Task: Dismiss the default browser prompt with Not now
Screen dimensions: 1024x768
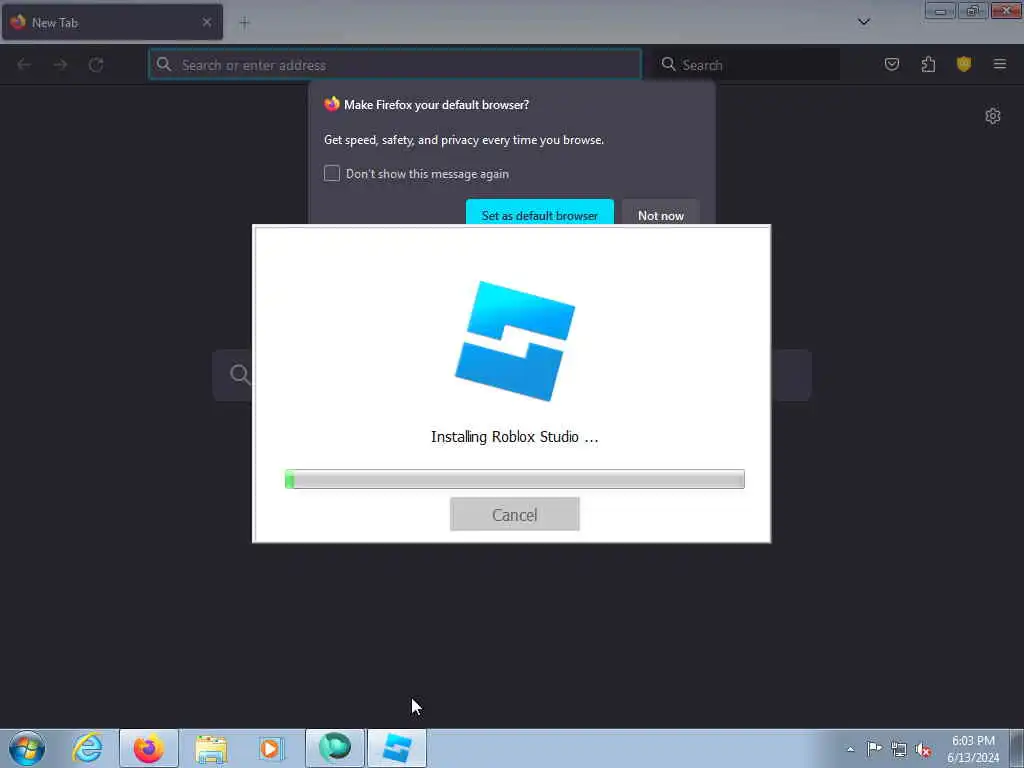Action: tap(661, 214)
